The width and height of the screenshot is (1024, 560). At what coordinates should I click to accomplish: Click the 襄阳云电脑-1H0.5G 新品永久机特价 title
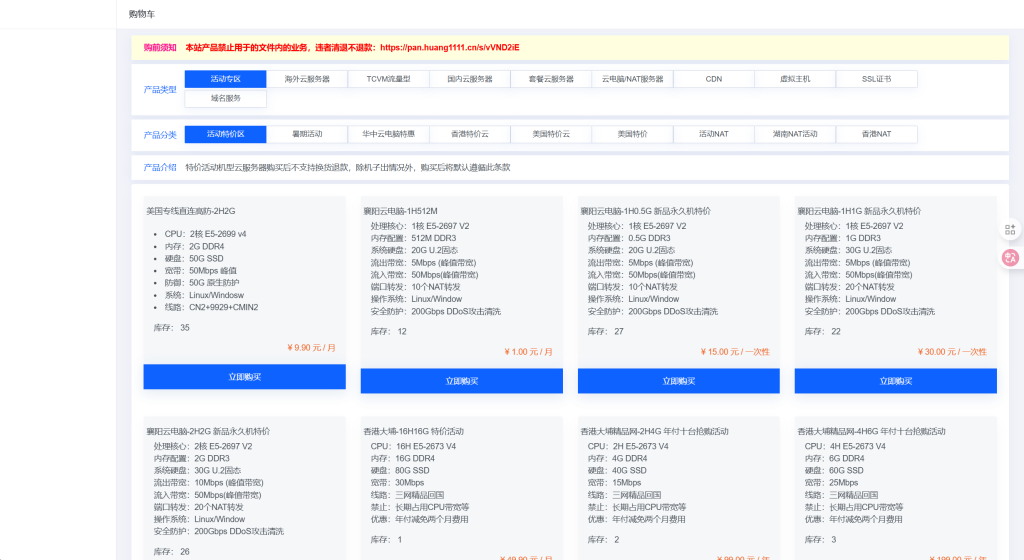click(x=645, y=211)
